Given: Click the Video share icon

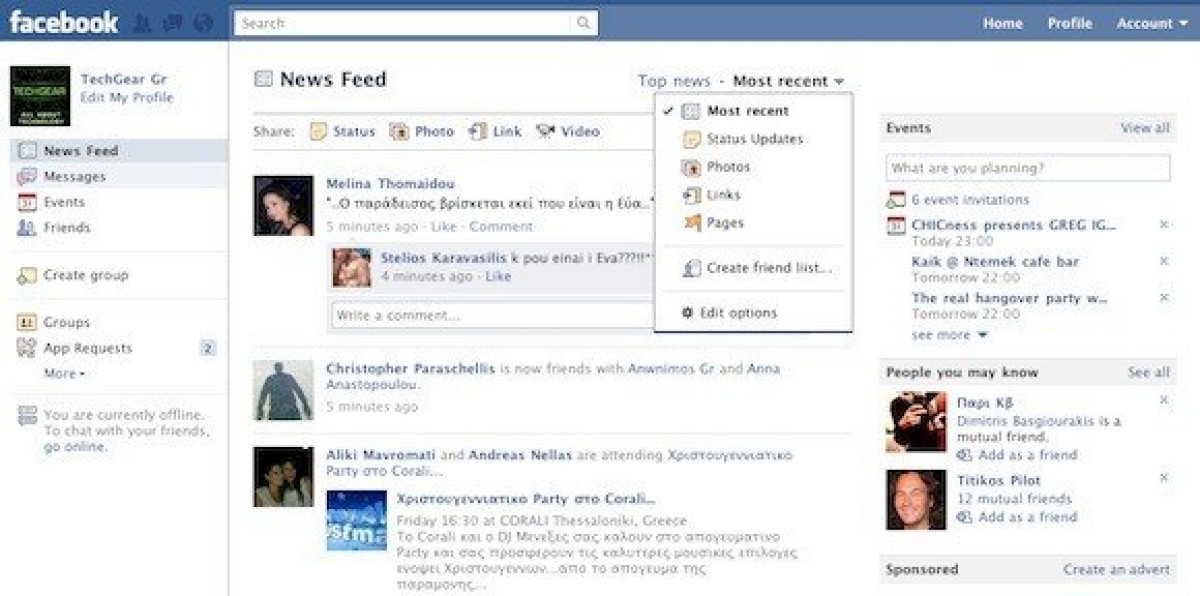Looking at the screenshot, I should pyautogui.click(x=545, y=131).
